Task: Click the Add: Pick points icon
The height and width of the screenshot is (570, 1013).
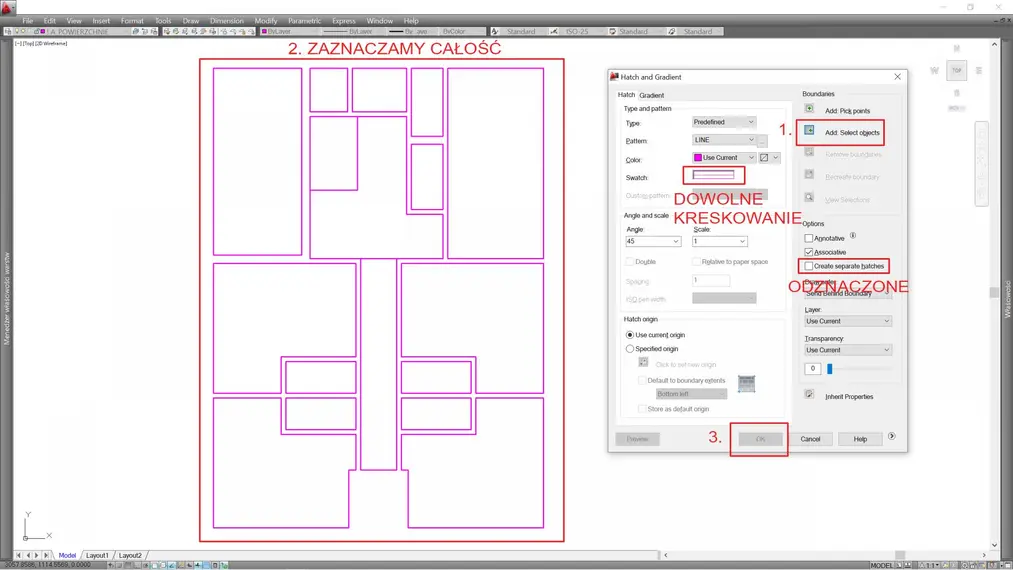Action: pyautogui.click(x=809, y=109)
